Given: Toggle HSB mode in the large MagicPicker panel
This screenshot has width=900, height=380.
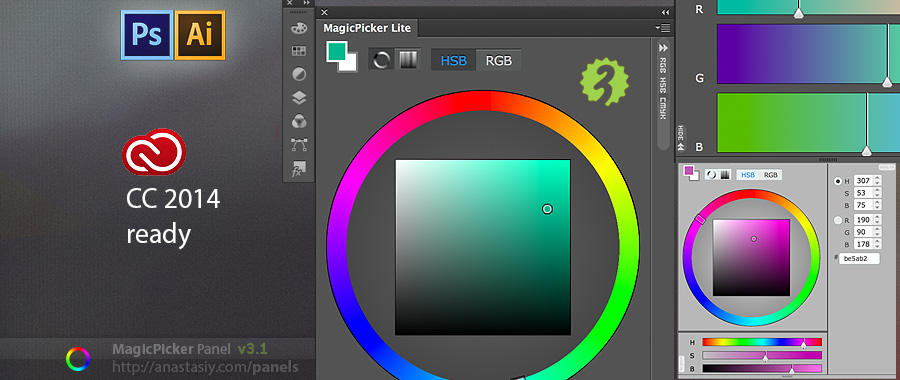Looking at the screenshot, I should (453, 60).
